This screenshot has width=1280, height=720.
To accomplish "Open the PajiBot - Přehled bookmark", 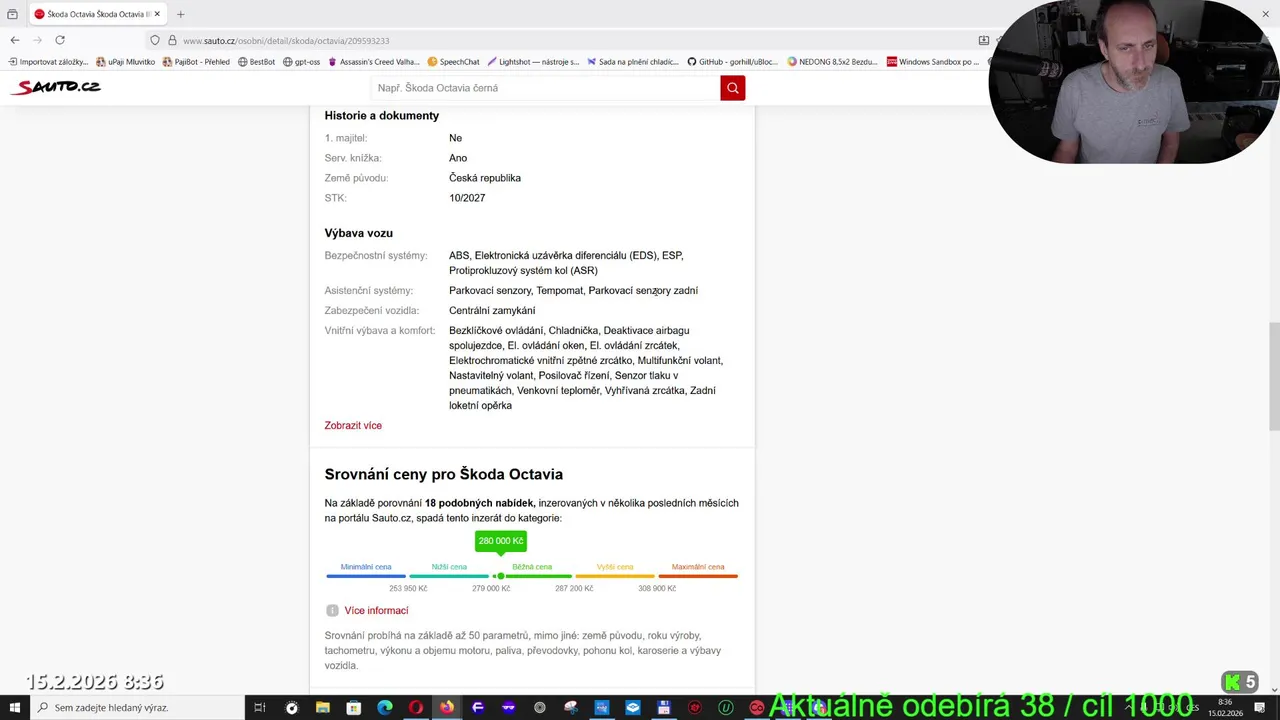I will click(x=196, y=62).
